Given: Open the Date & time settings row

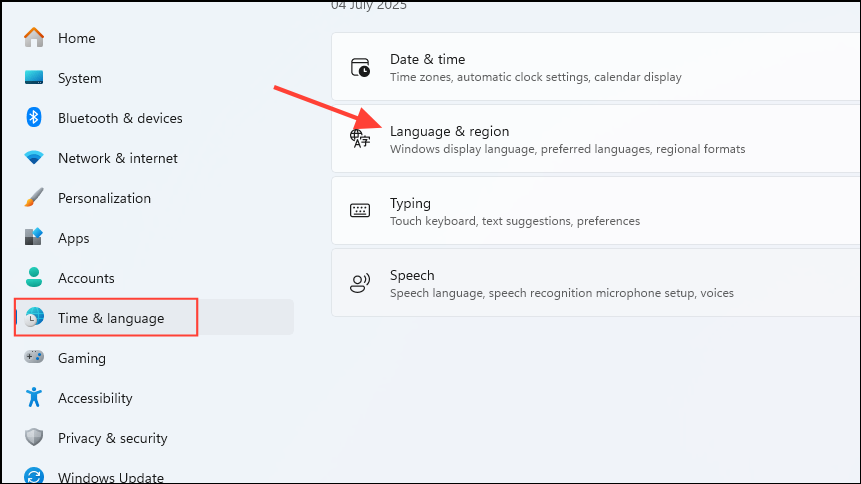Looking at the screenshot, I should pyautogui.click(x=595, y=68).
